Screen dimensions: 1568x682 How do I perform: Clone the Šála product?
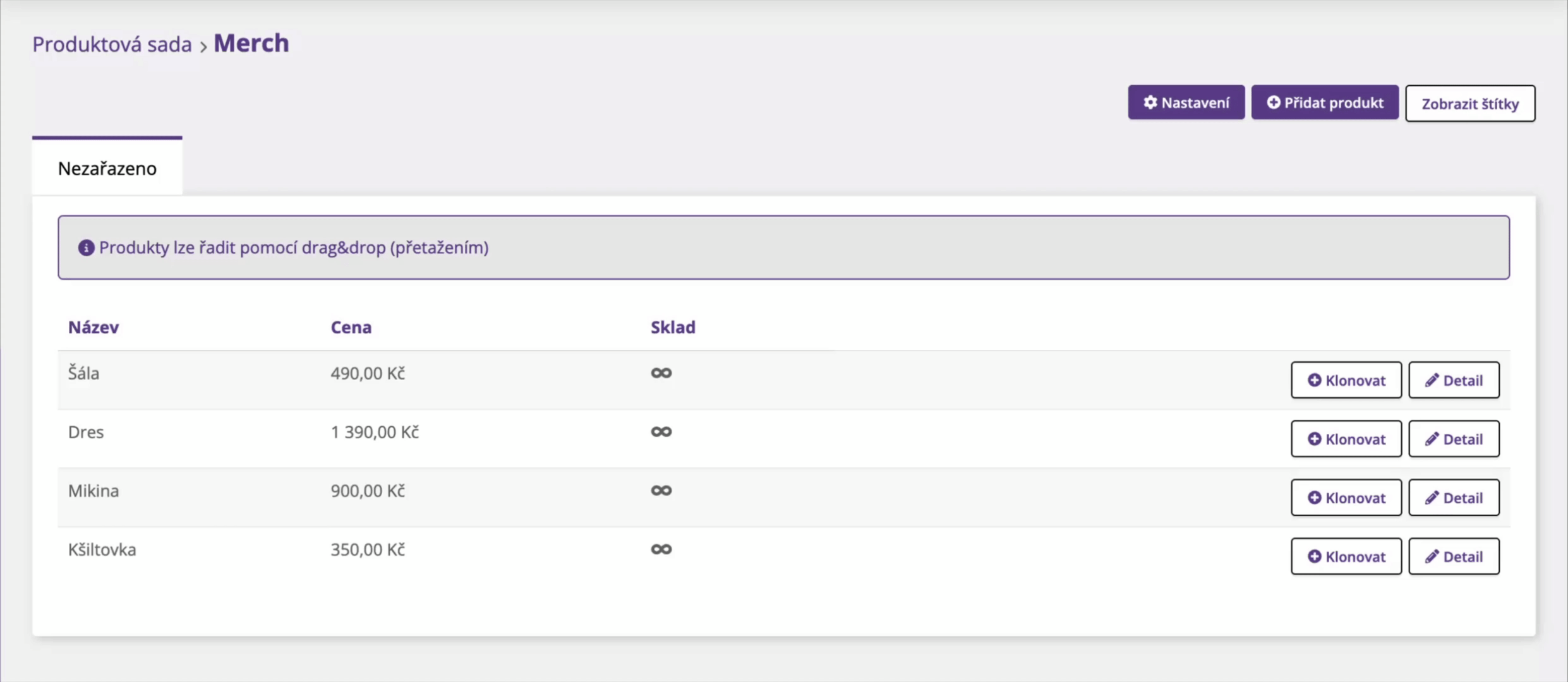click(x=1346, y=380)
